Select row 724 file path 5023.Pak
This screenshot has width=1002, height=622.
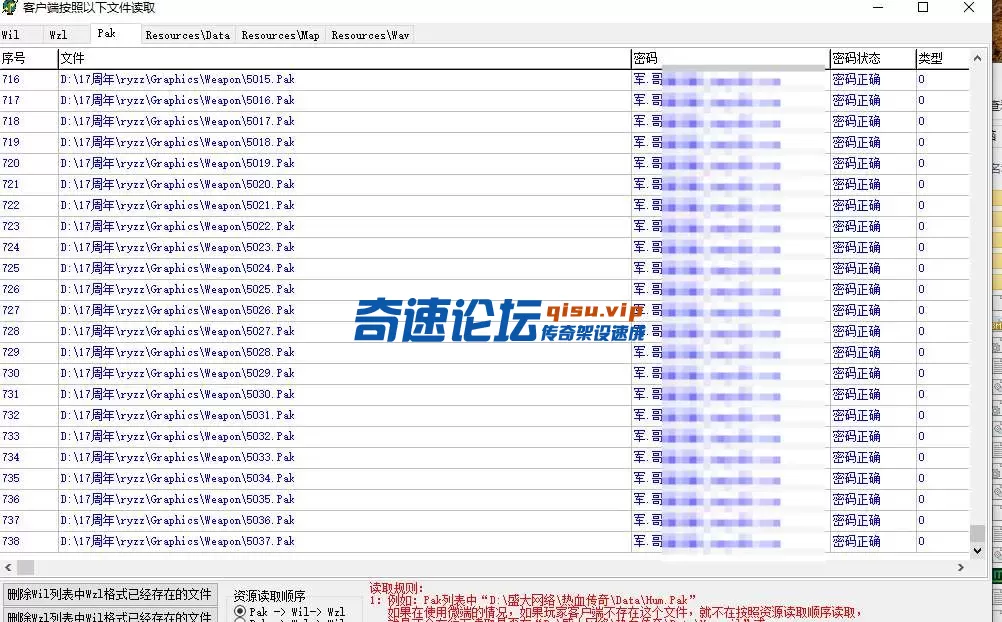[x=178, y=247]
